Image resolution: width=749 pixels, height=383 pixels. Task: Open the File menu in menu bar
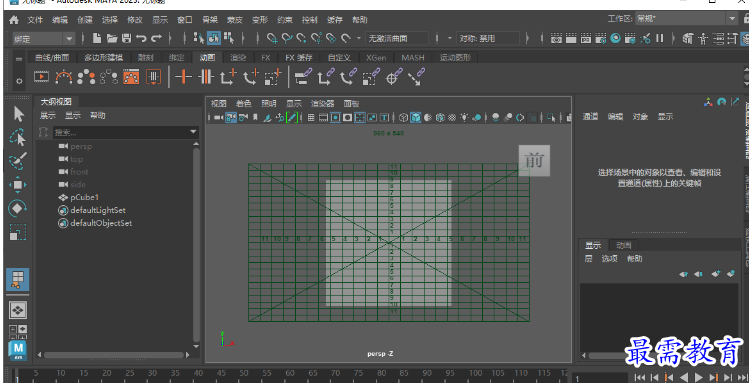coord(35,20)
